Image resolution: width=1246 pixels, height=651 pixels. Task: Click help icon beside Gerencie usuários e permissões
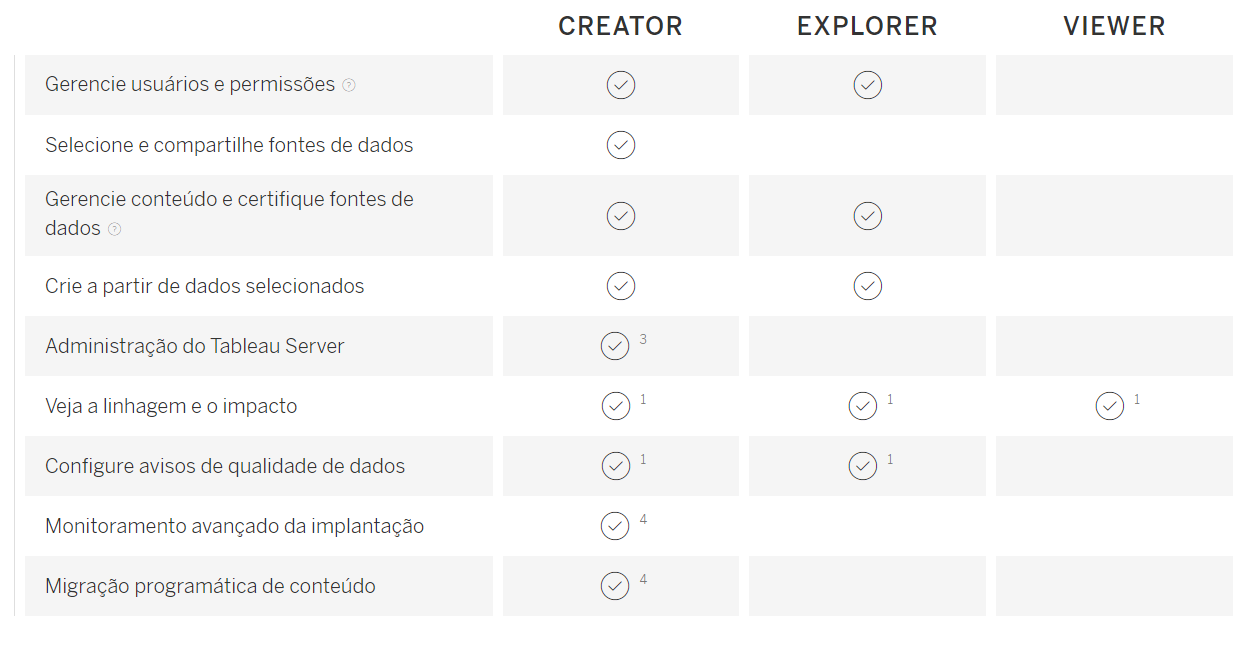pos(348,85)
